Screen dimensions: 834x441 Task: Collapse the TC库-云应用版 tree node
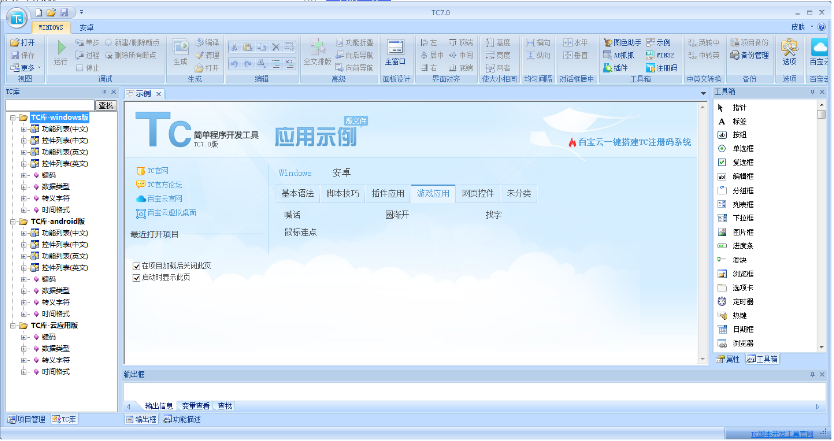(13, 326)
